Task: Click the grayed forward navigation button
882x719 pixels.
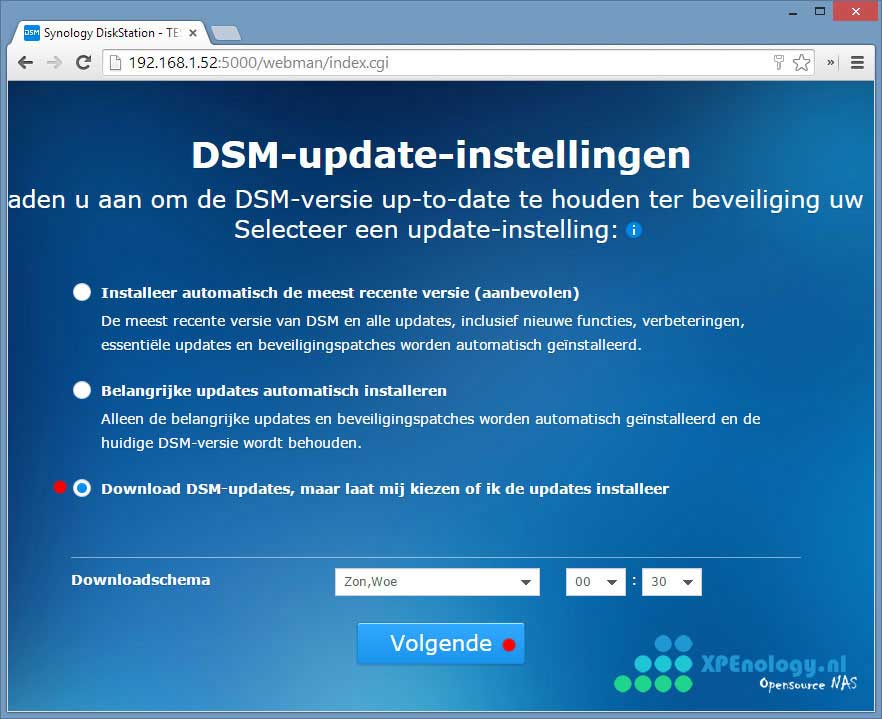Action: (x=54, y=62)
